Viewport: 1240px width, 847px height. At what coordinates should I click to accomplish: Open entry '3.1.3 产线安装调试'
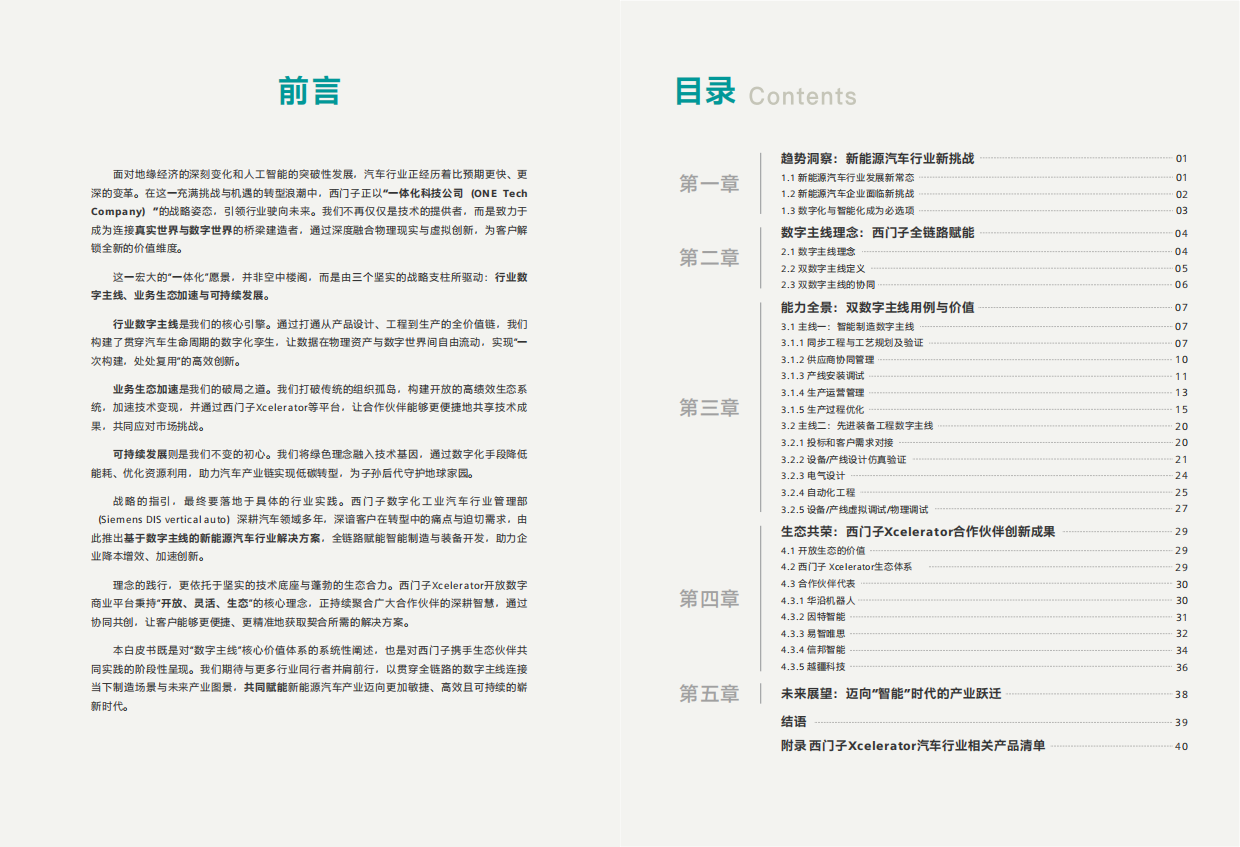(823, 376)
